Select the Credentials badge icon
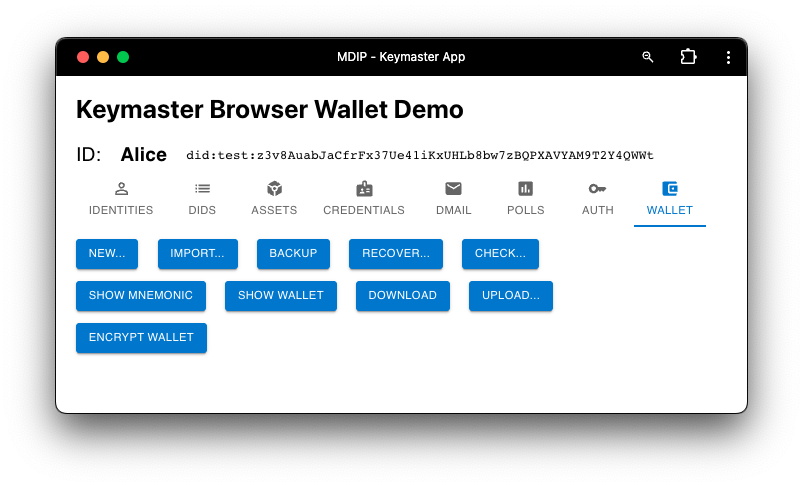803x487 pixels. 364,189
